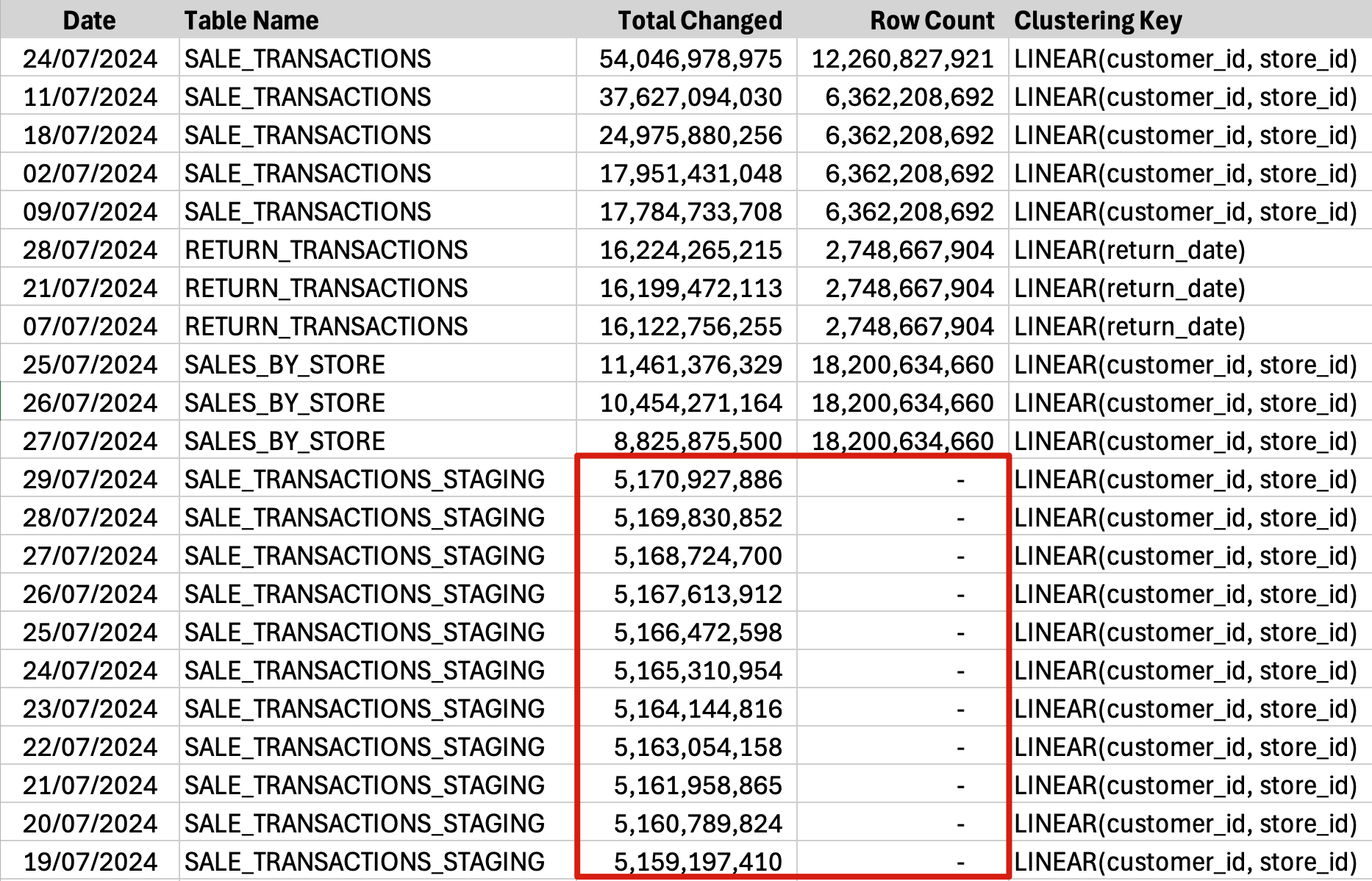The image size is (1372, 881).
Task: Click Row Count 18,200,634,660 in the 27/07/2024 row
Action: (x=903, y=440)
